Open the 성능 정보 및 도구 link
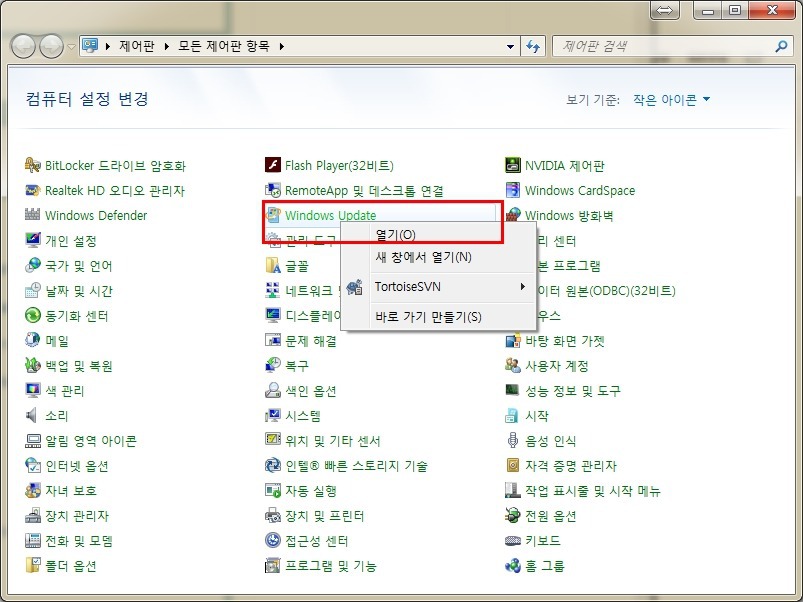 tap(573, 390)
